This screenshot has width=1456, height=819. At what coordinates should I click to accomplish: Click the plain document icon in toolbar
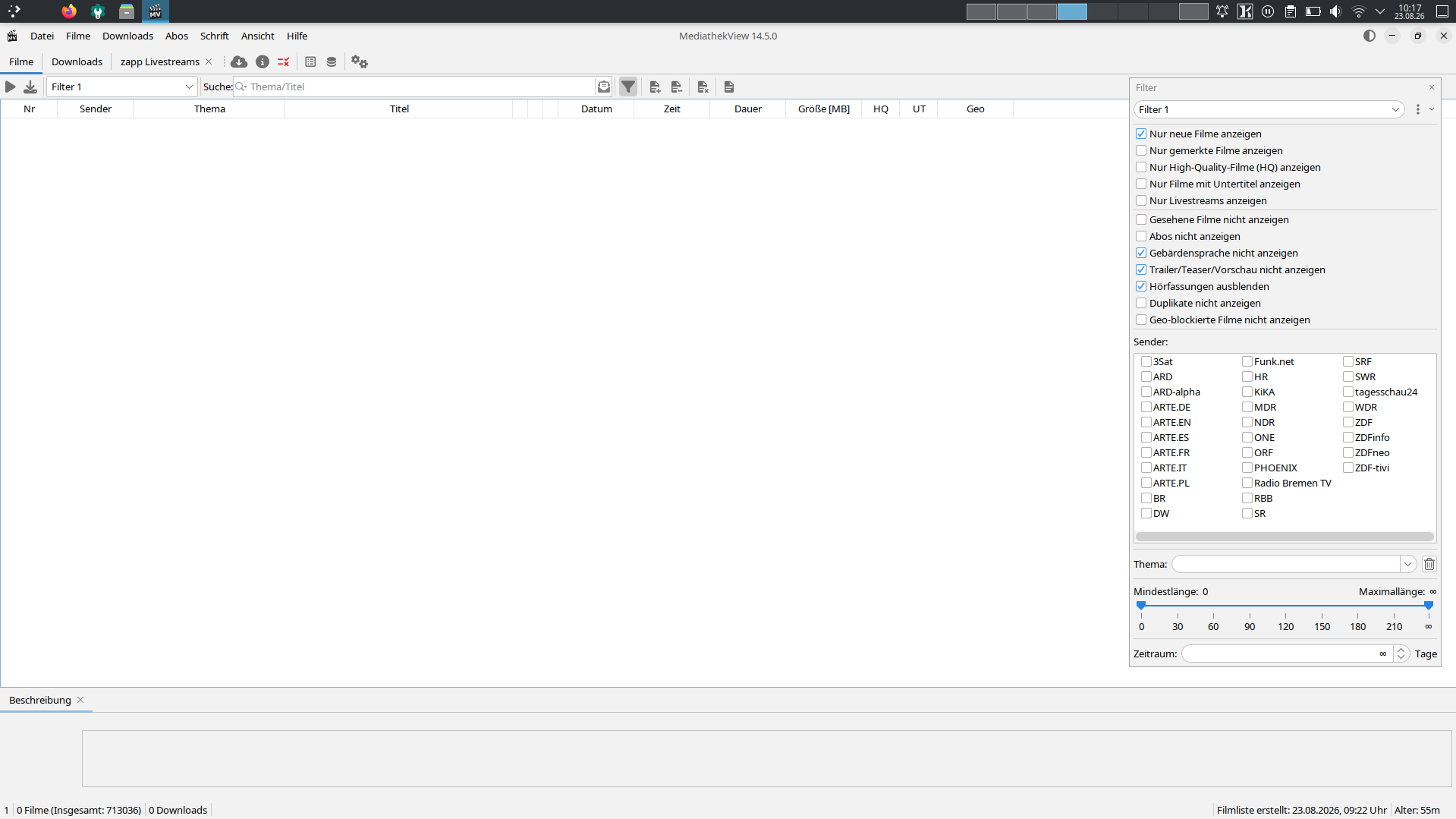729,87
